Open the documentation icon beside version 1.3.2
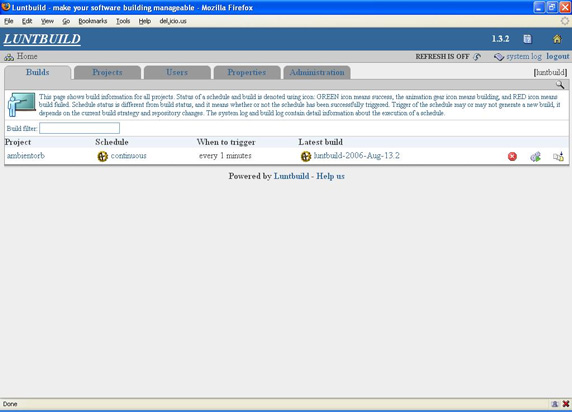The height and width of the screenshot is (412, 572). (527, 39)
